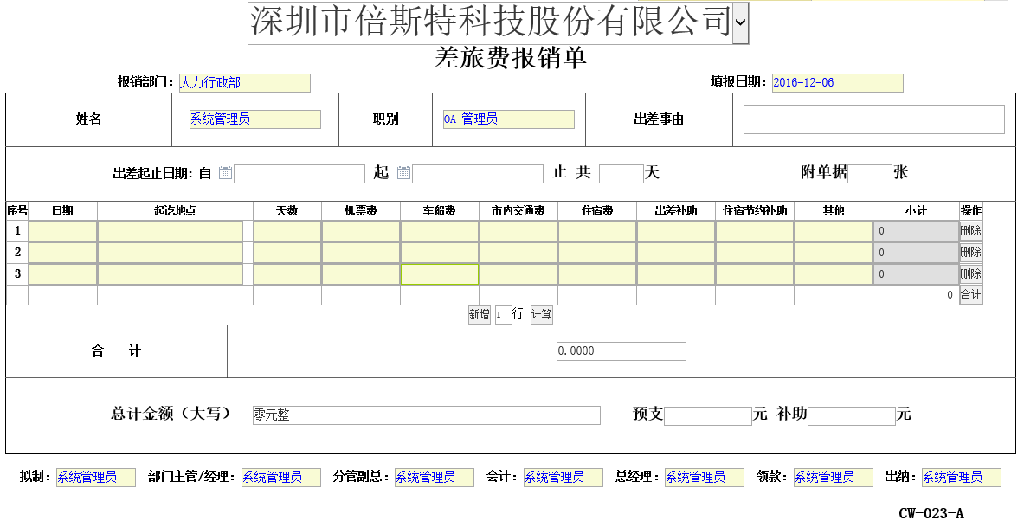Screen dimensions: 1024x527
Task: Click the 住宿费 cell in row 1
Action: coord(598,231)
